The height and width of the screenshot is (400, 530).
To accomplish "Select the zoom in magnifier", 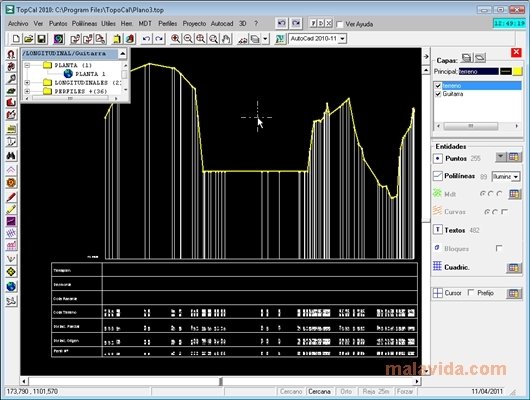I will pos(175,39).
